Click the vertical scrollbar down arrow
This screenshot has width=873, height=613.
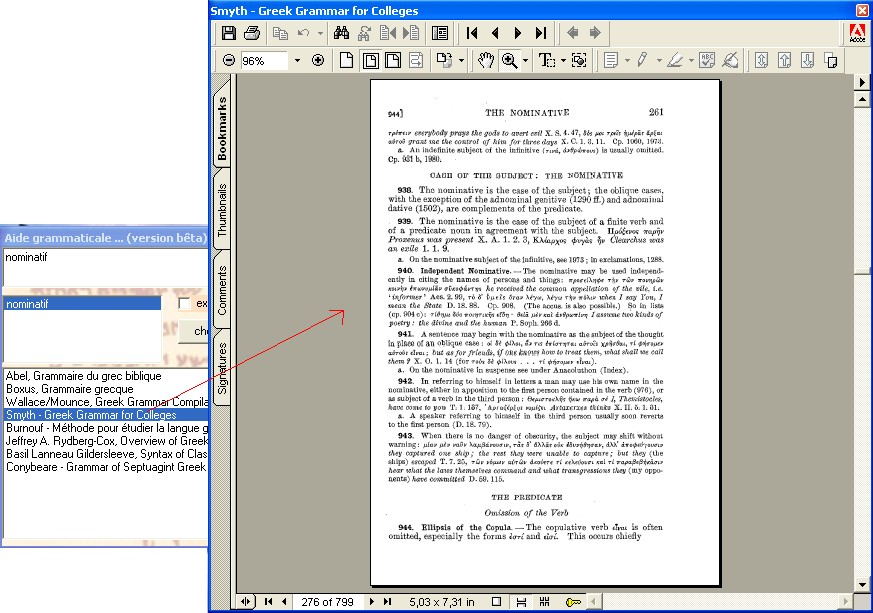862,585
